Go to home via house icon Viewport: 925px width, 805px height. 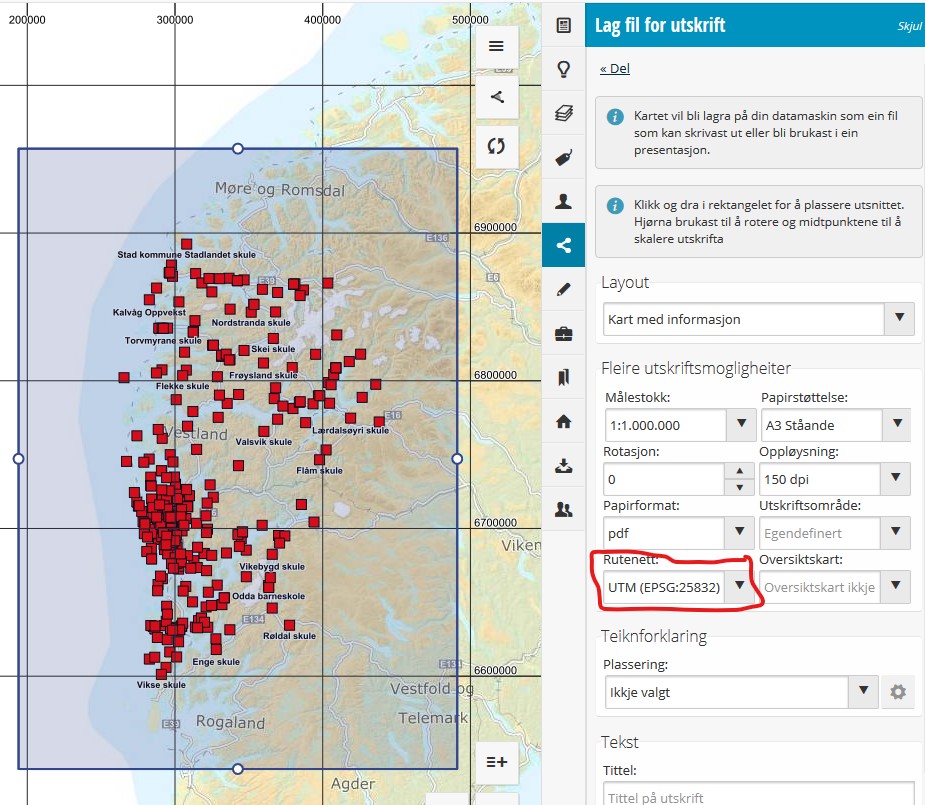tap(563, 421)
